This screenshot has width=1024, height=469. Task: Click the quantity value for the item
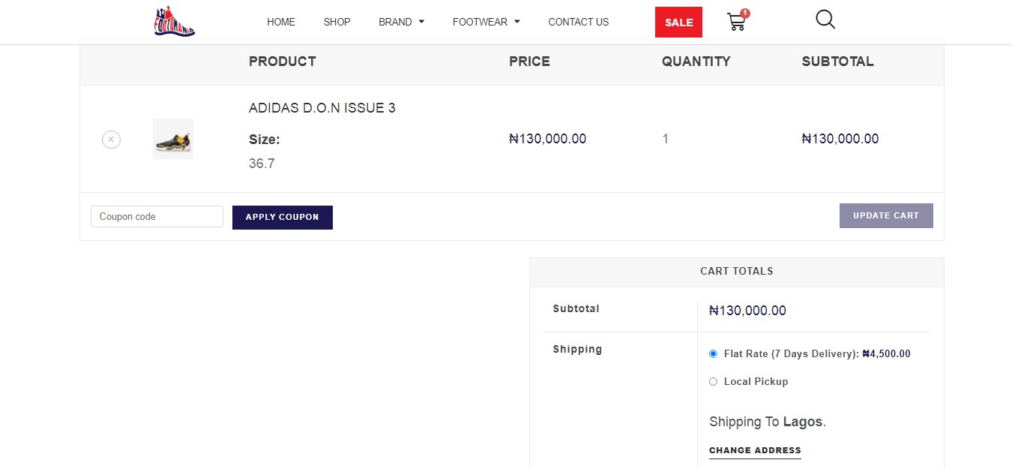pos(665,139)
